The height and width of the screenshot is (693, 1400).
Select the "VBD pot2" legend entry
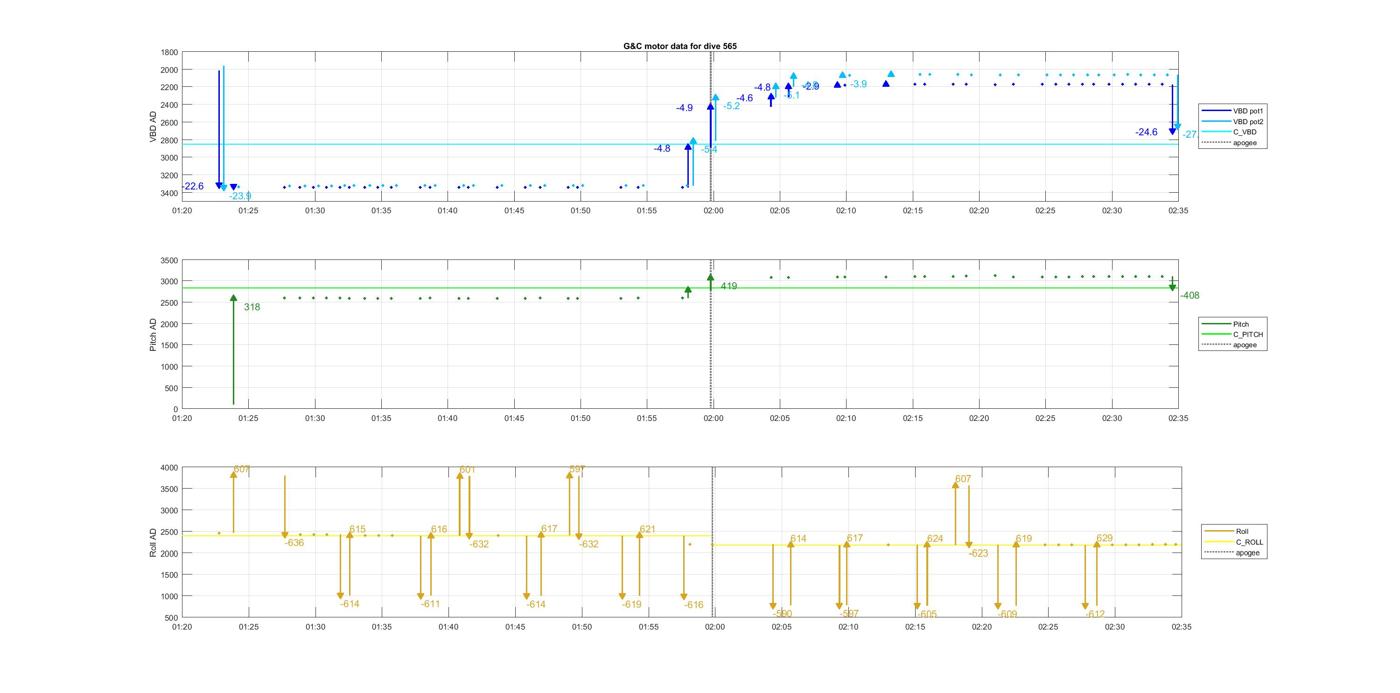1233,121
